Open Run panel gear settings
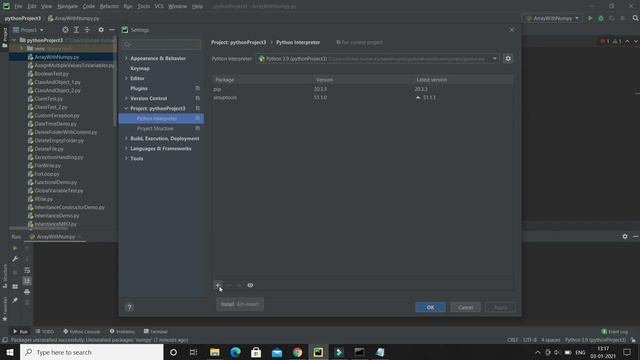640x360 pixels. (625, 236)
